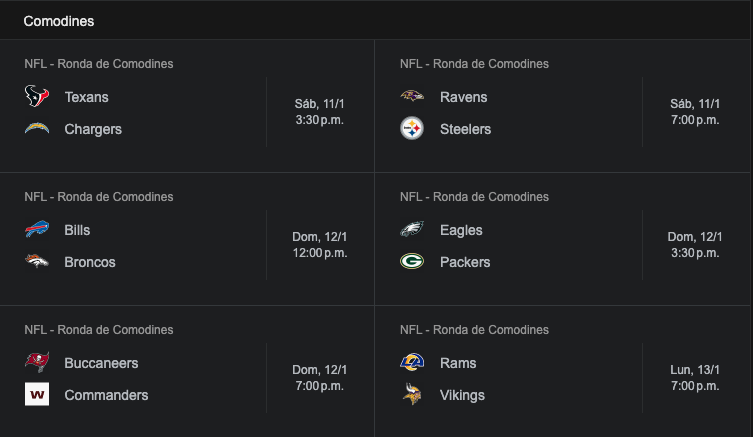Click the Vikings team name
Viewport: 753px width, 437px height.
[x=462, y=395]
